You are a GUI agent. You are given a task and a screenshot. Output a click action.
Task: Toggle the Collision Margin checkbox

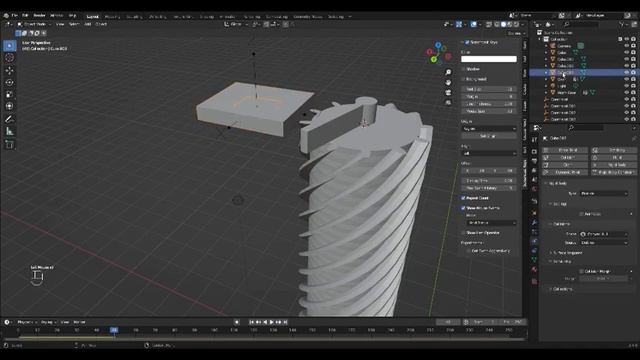[581, 271]
